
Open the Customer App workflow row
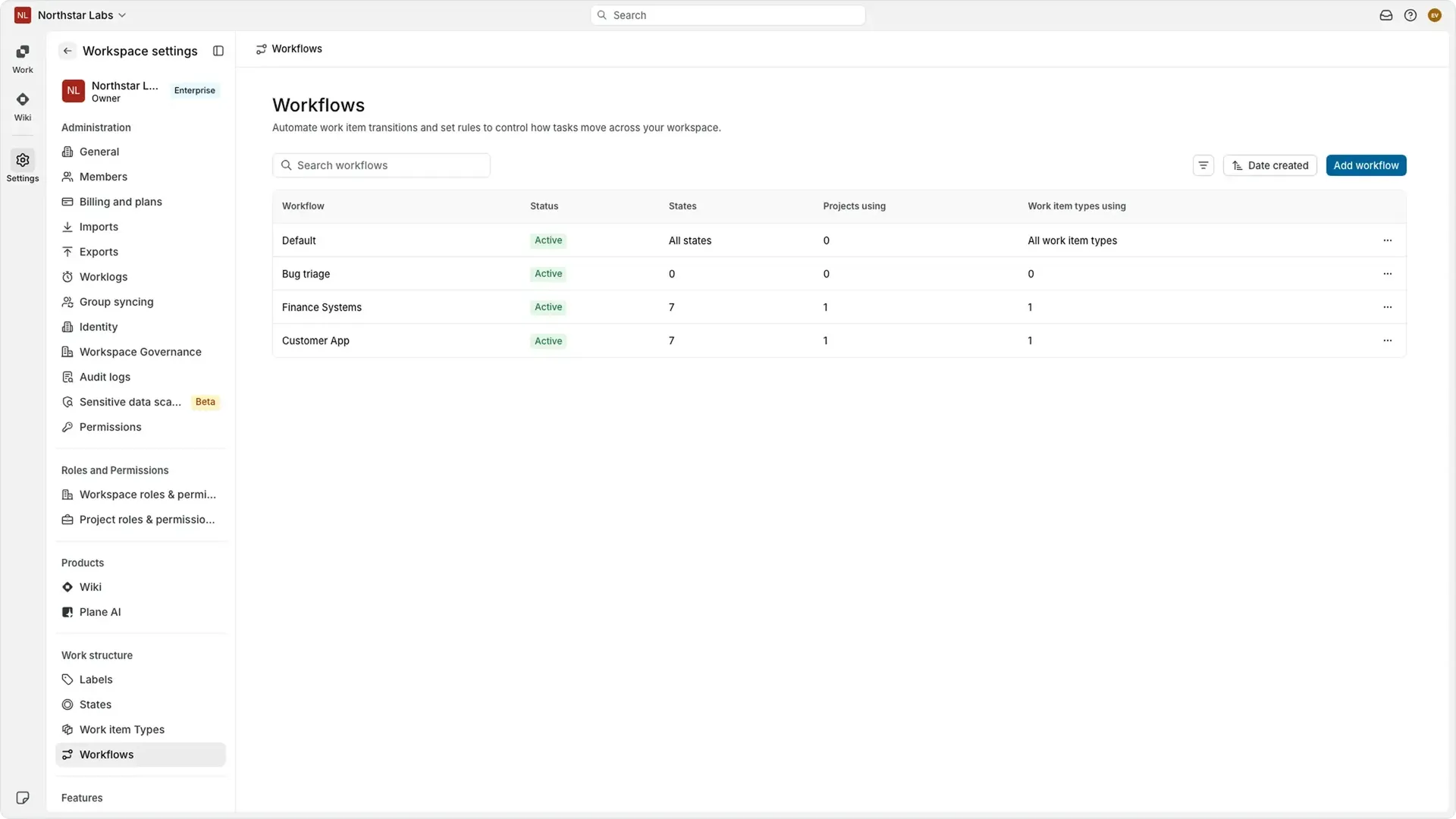click(839, 340)
